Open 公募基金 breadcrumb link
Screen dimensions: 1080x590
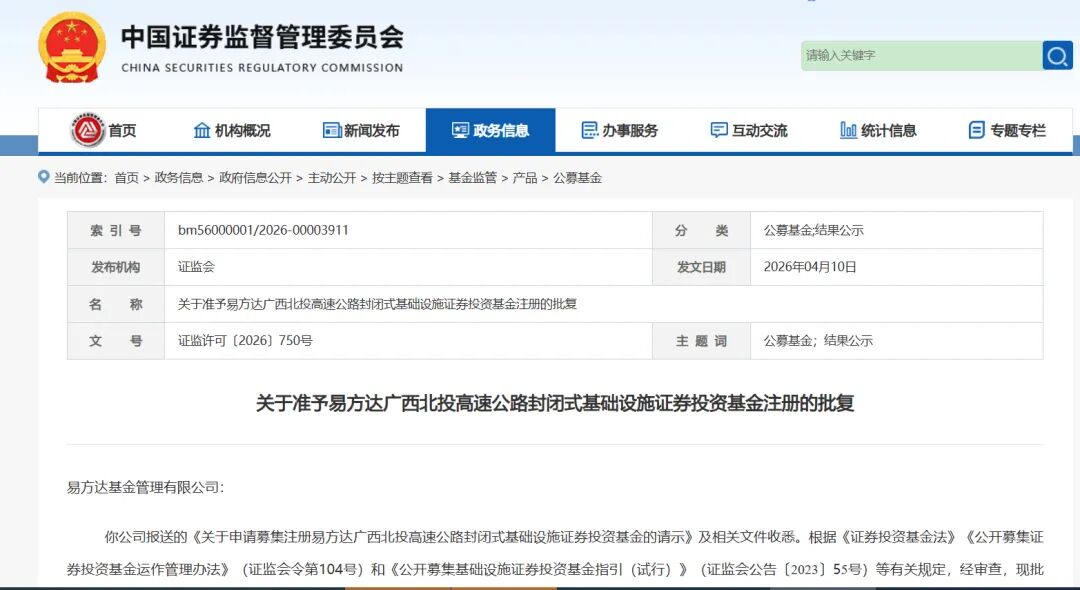coord(577,178)
